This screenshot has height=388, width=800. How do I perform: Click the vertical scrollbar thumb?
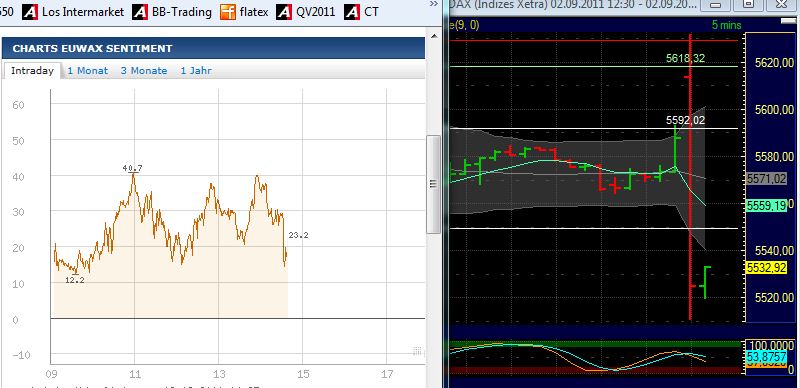tap(434, 184)
